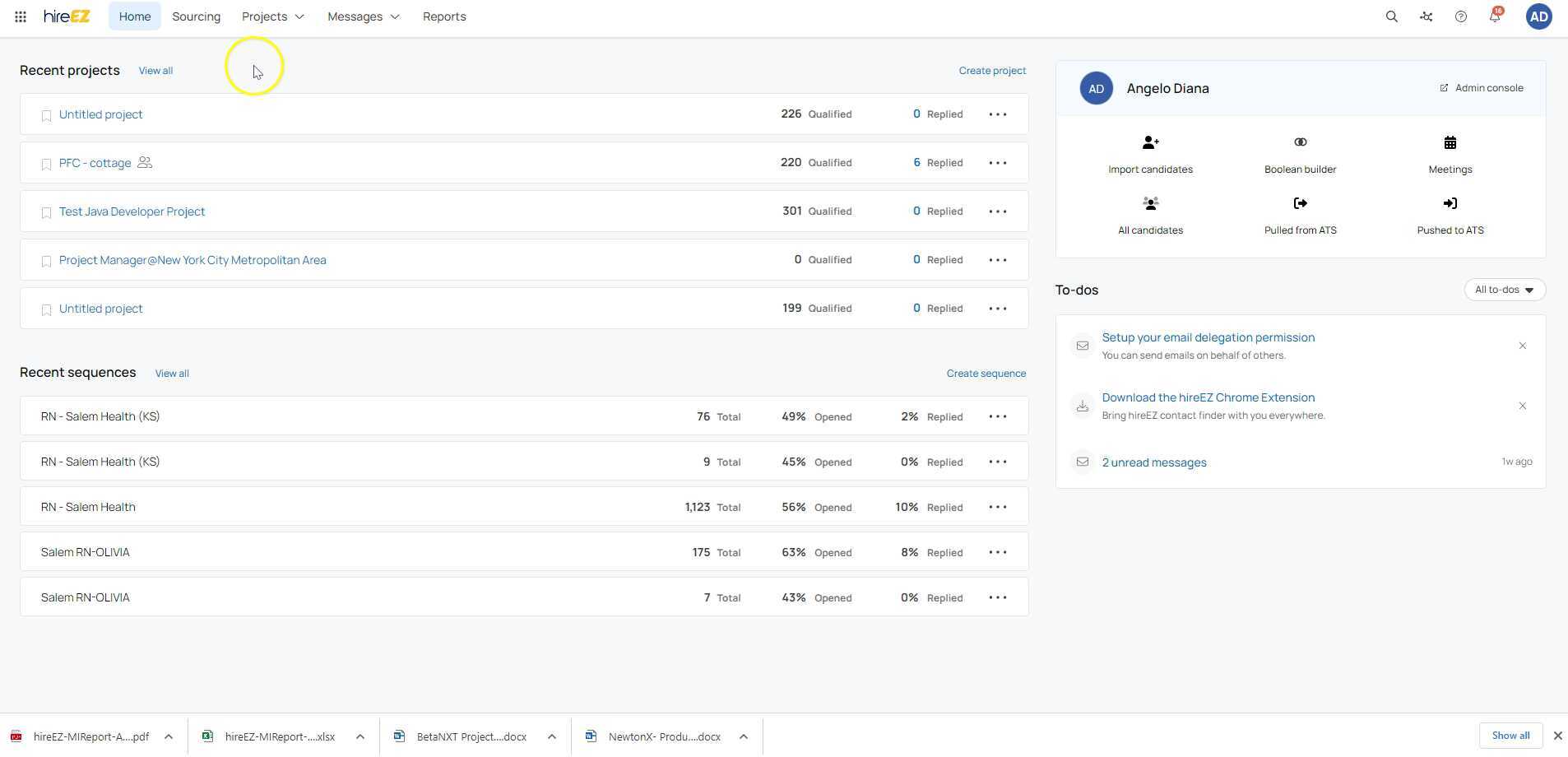The image size is (1568, 757).
Task: Open the All to-dos dropdown
Action: pyautogui.click(x=1503, y=289)
